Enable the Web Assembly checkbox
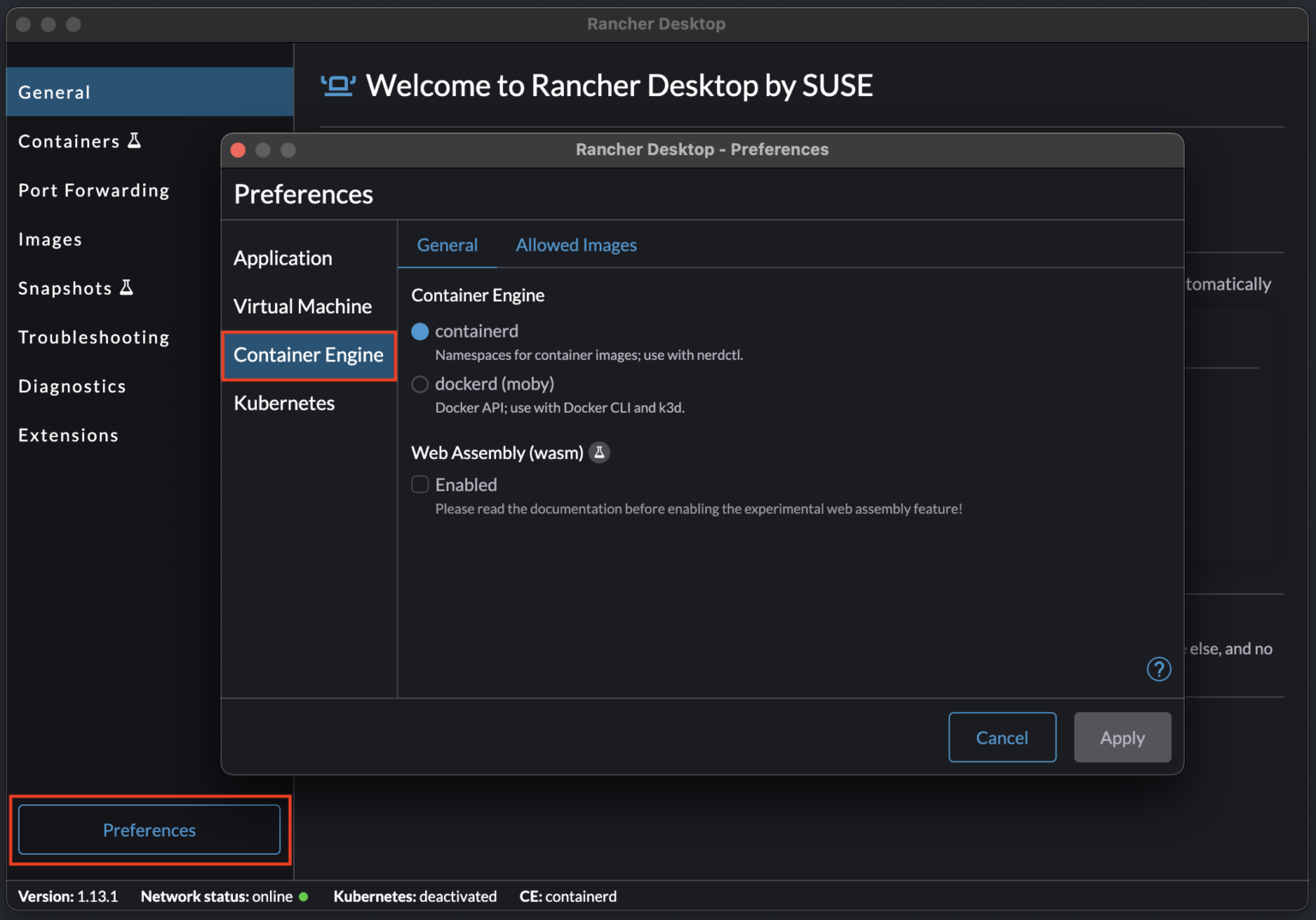 pyautogui.click(x=420, y=485)
